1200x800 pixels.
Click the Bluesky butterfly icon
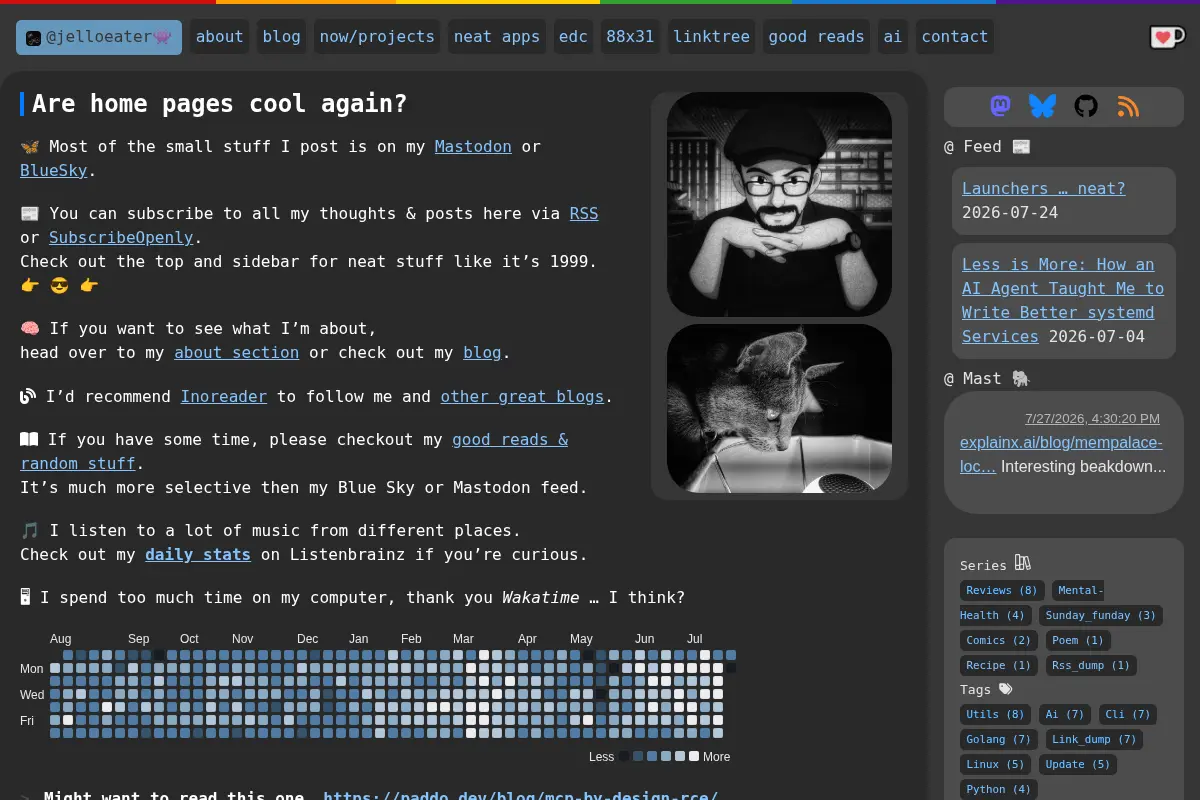pyautogui.click(x=1042, y=106)
